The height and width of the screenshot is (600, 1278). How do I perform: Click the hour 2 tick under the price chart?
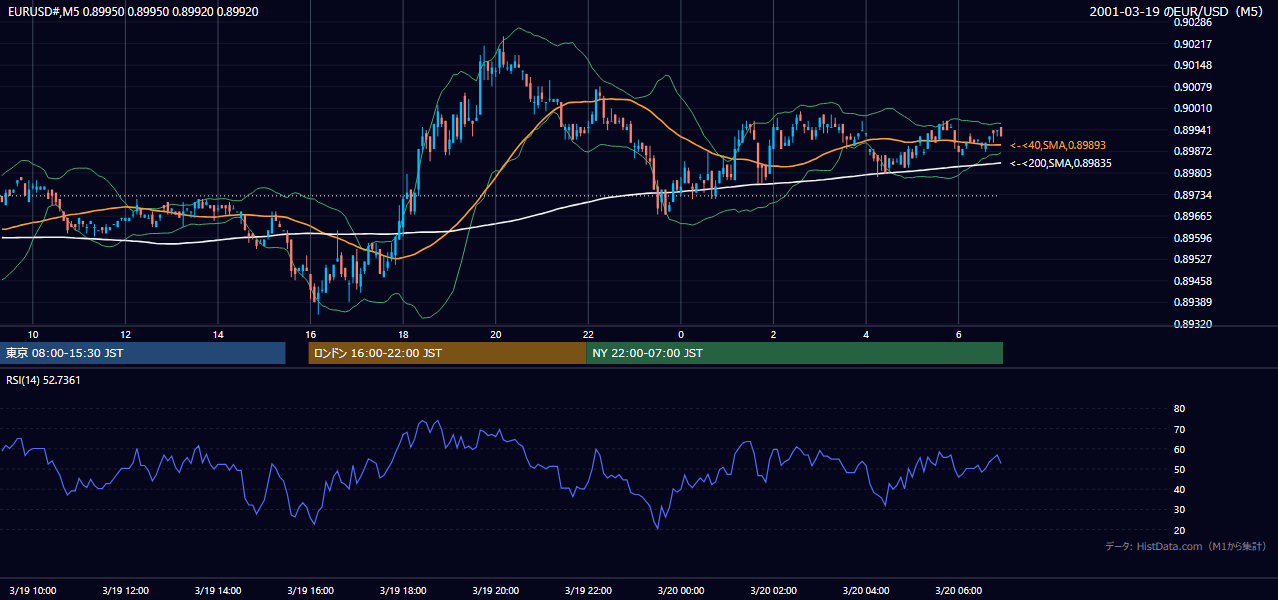(x=774, y=334)
